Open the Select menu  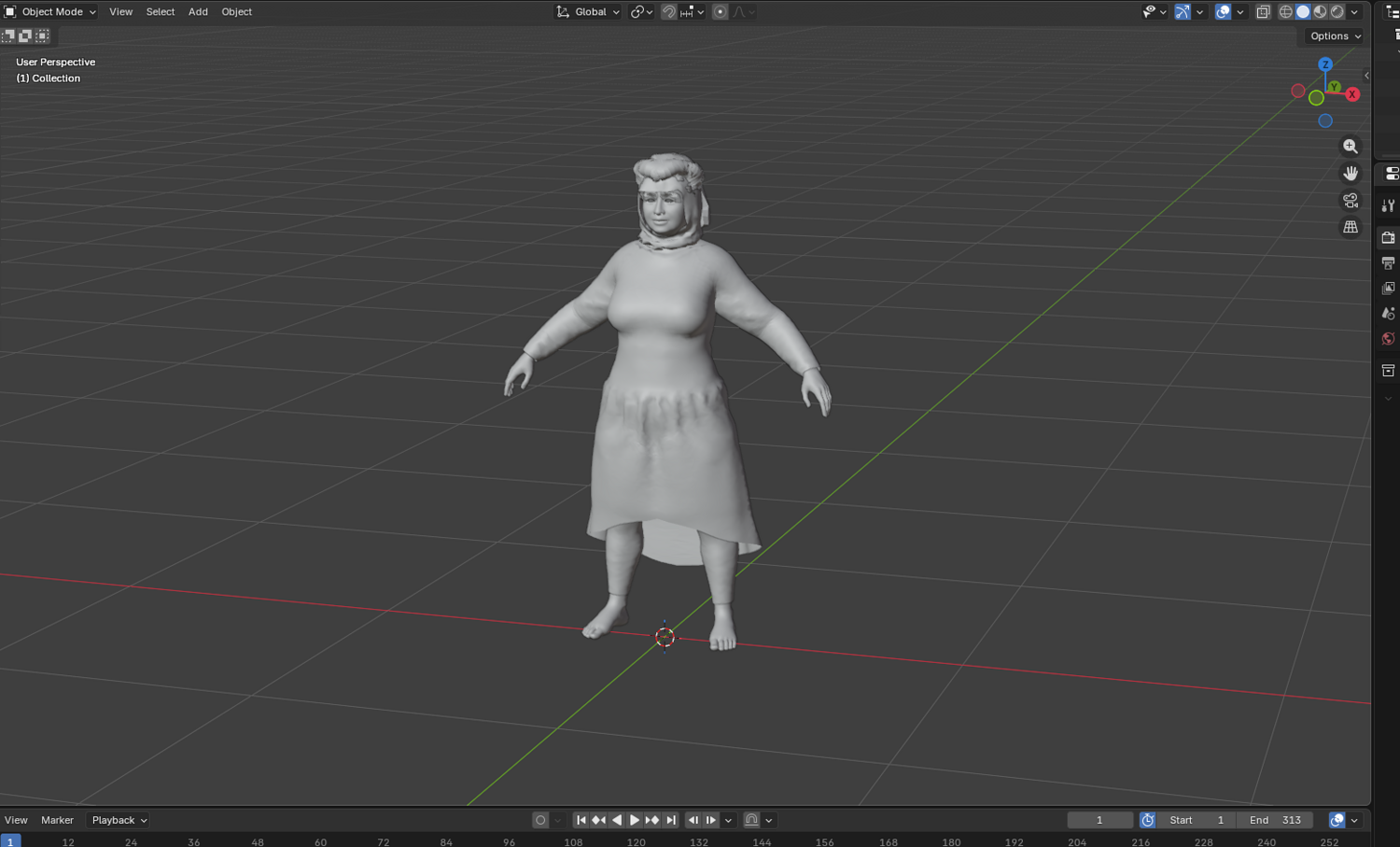(161, 12)
